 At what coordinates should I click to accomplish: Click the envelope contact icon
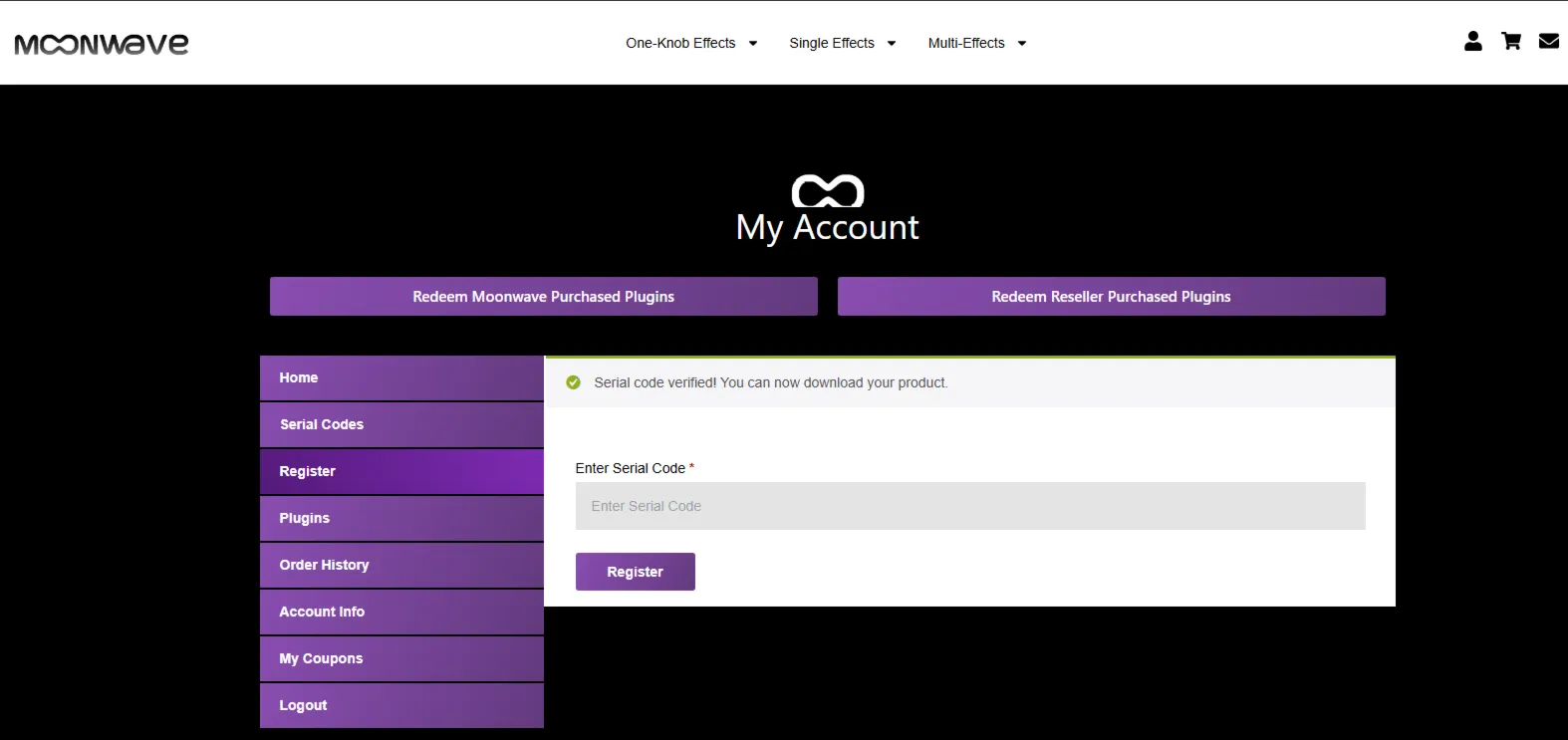[x=1549, y=41]
